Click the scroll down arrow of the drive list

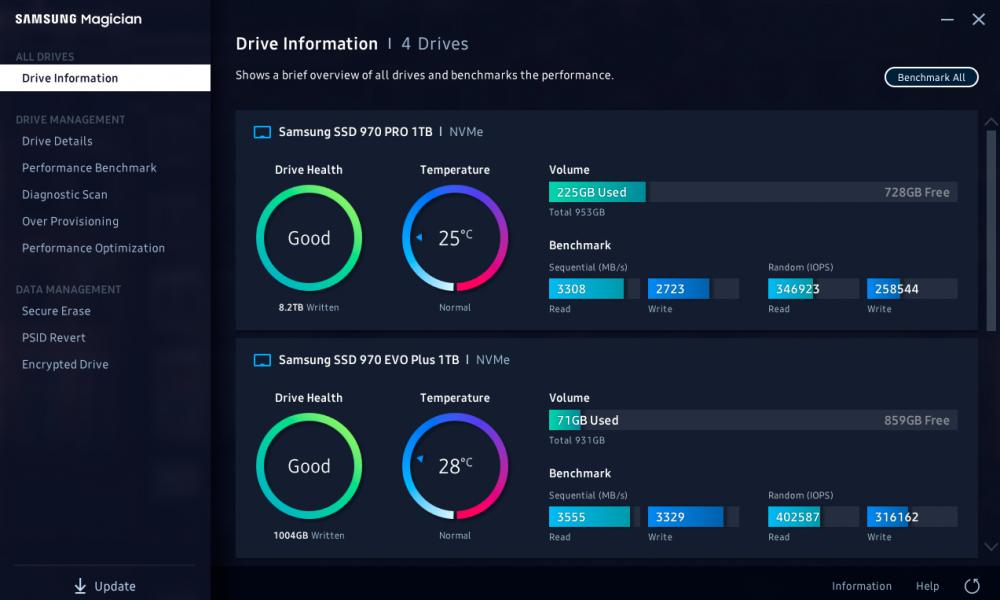[x=990, y=546]
